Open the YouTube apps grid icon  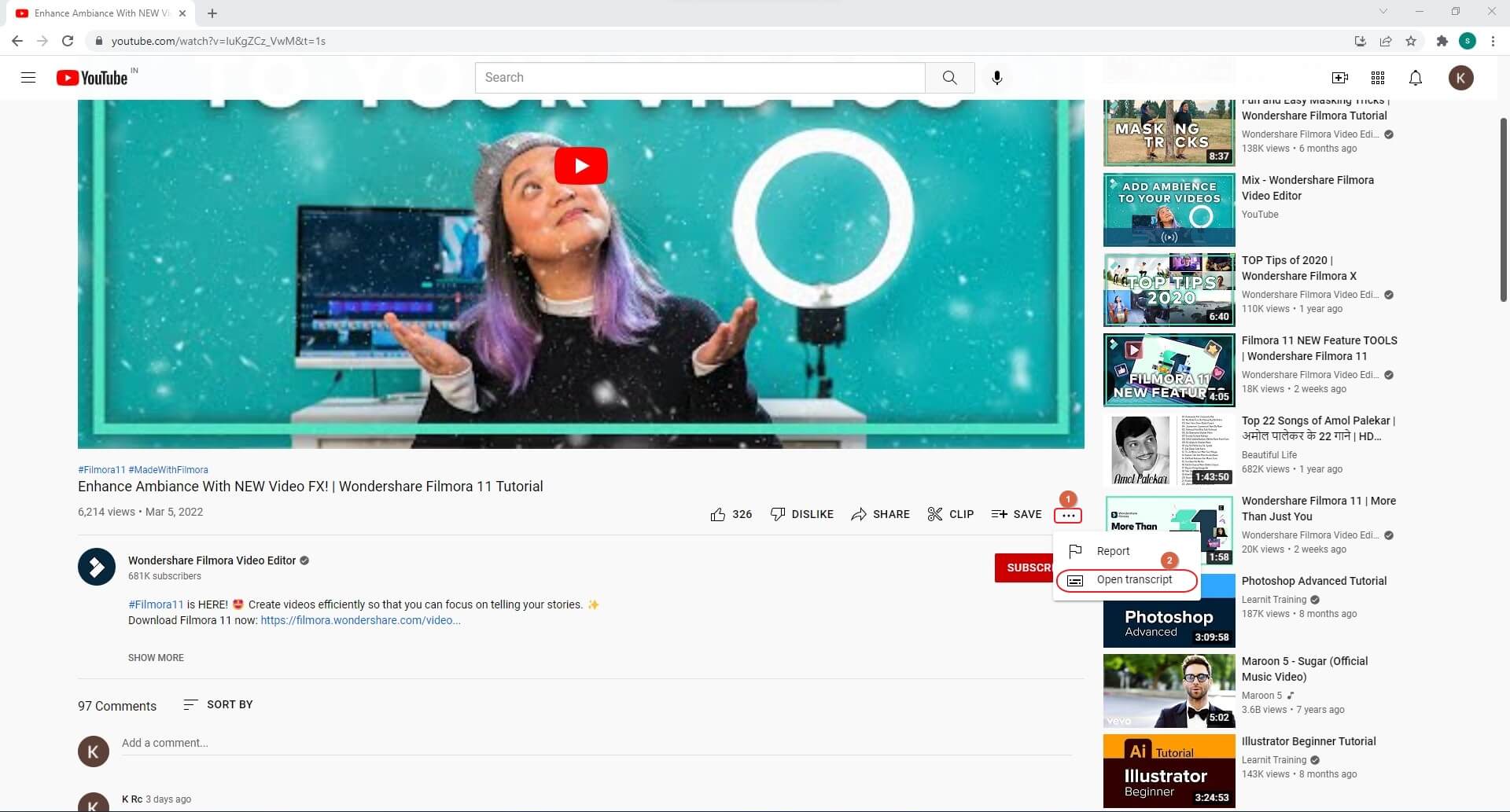[x=1377, y=78]
